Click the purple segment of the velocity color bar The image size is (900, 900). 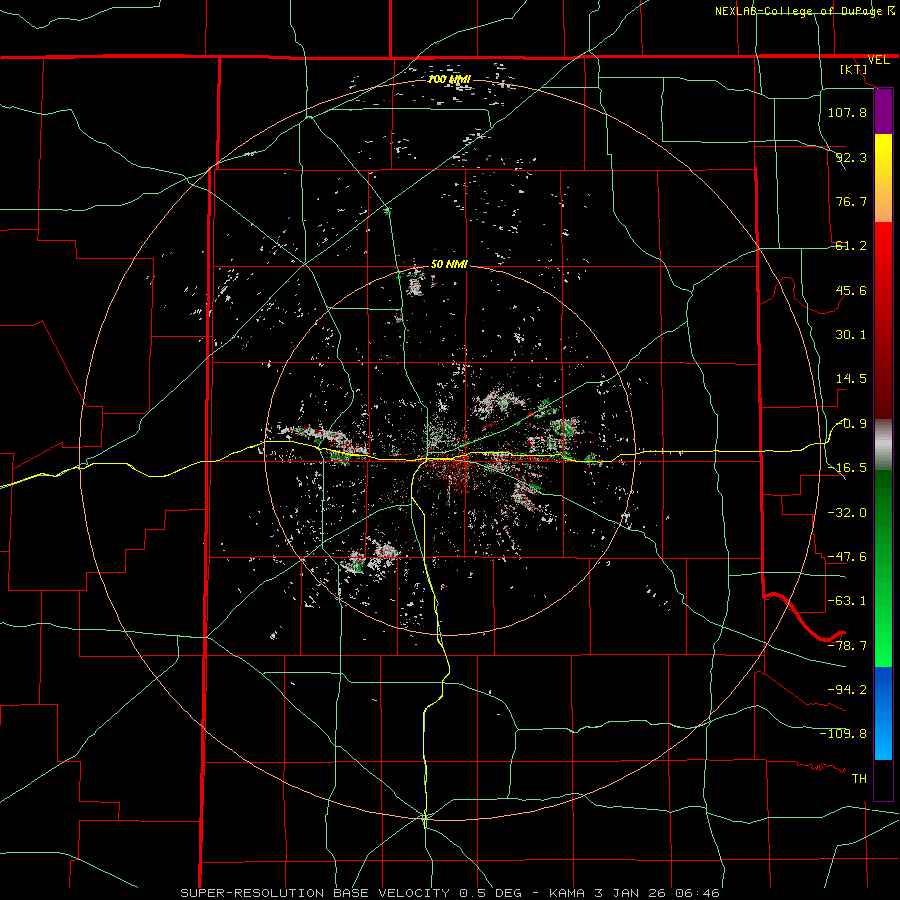pyautogui.click(x=883, y=112)
